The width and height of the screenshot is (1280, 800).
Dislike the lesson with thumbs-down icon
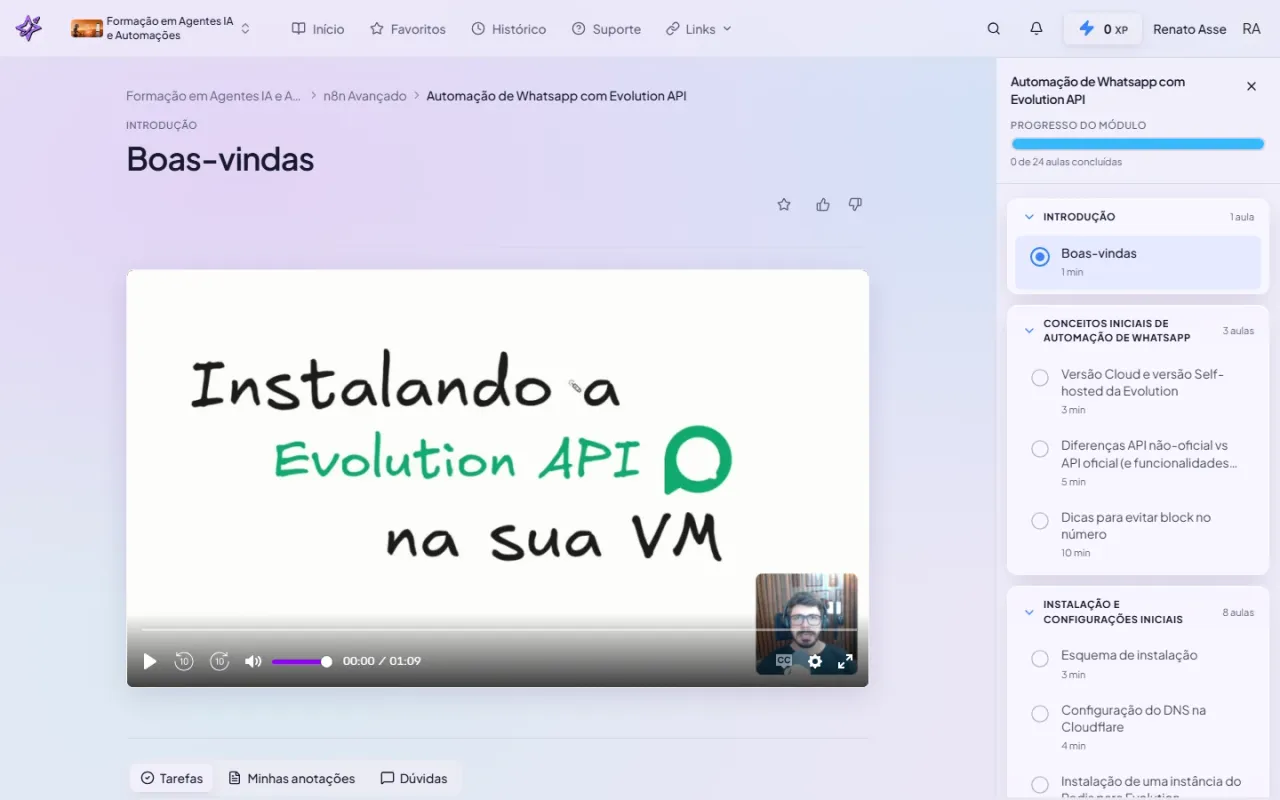click(855, 204)
